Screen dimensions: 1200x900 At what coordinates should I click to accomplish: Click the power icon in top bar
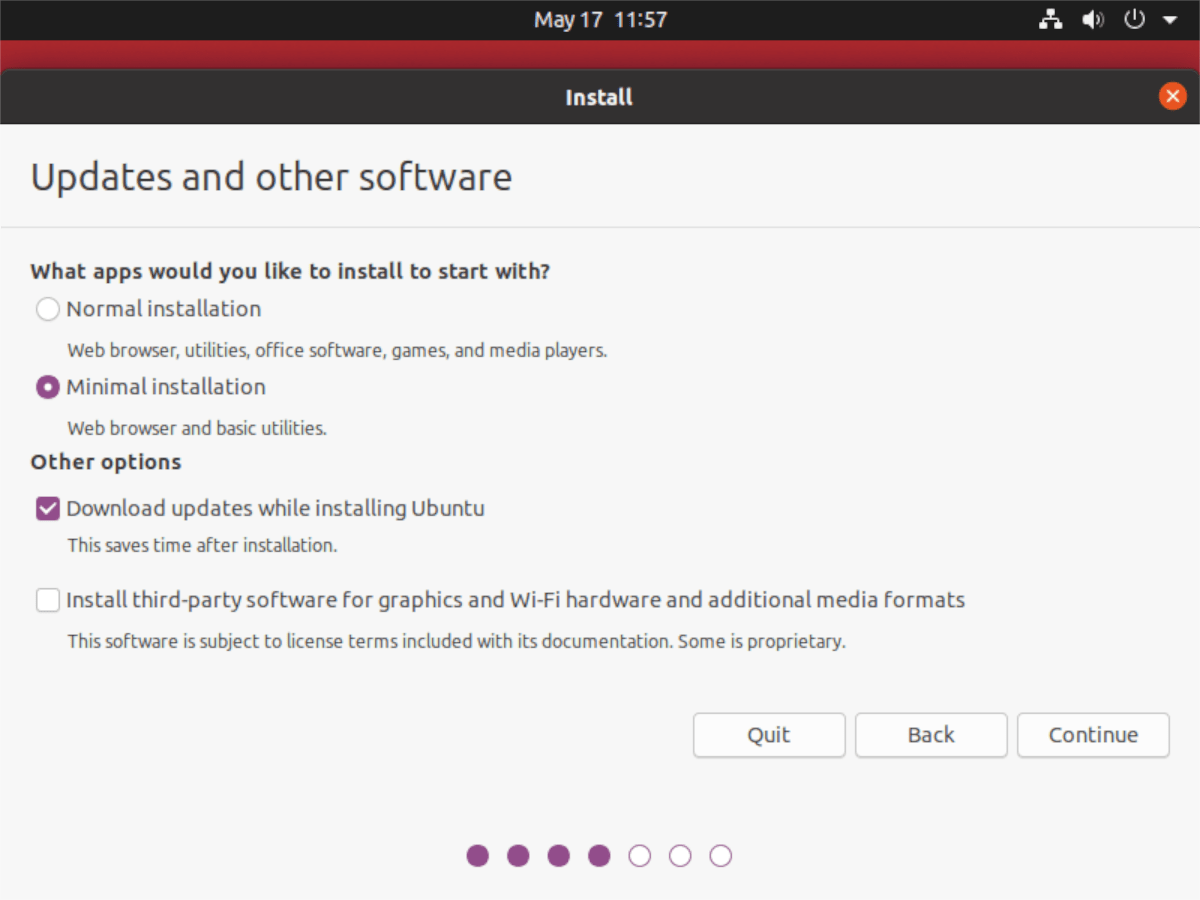(1133, 19)
